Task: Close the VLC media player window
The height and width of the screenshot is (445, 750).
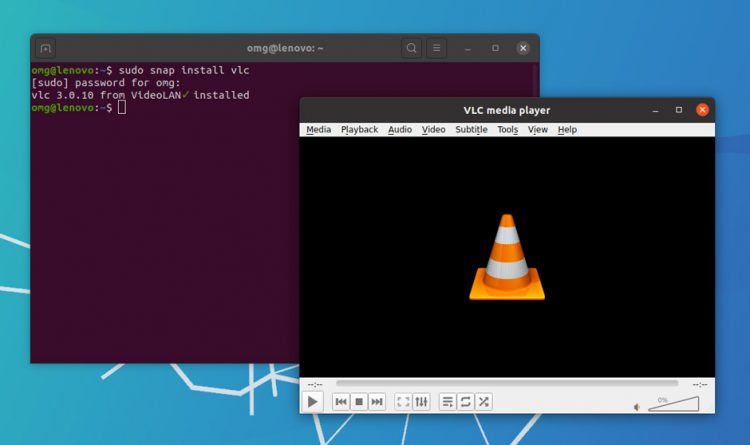Action: click(x=702, y=110)
